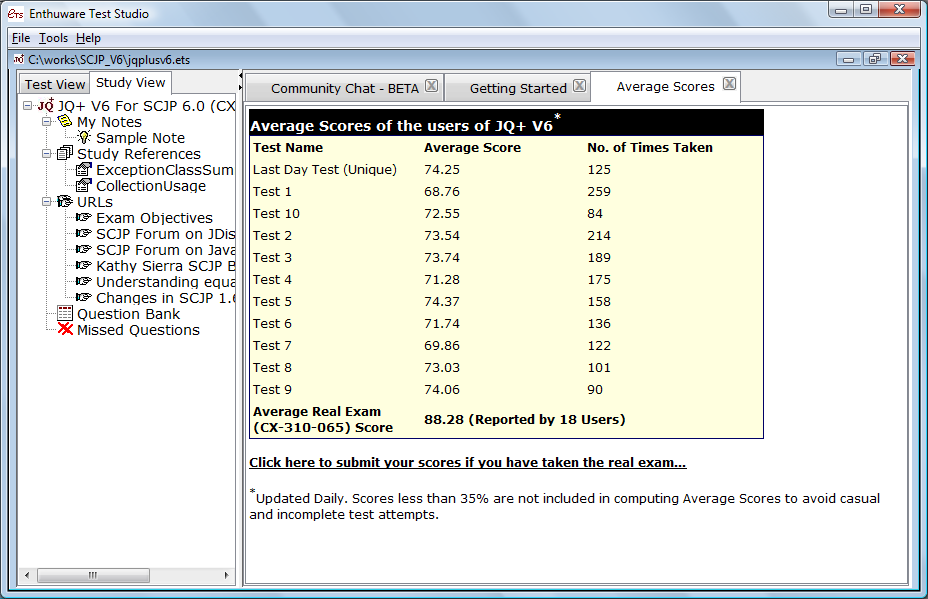Switch to the Study View tab
The height and width of the screenshot is (599, 928).
(x=130, y=82)
